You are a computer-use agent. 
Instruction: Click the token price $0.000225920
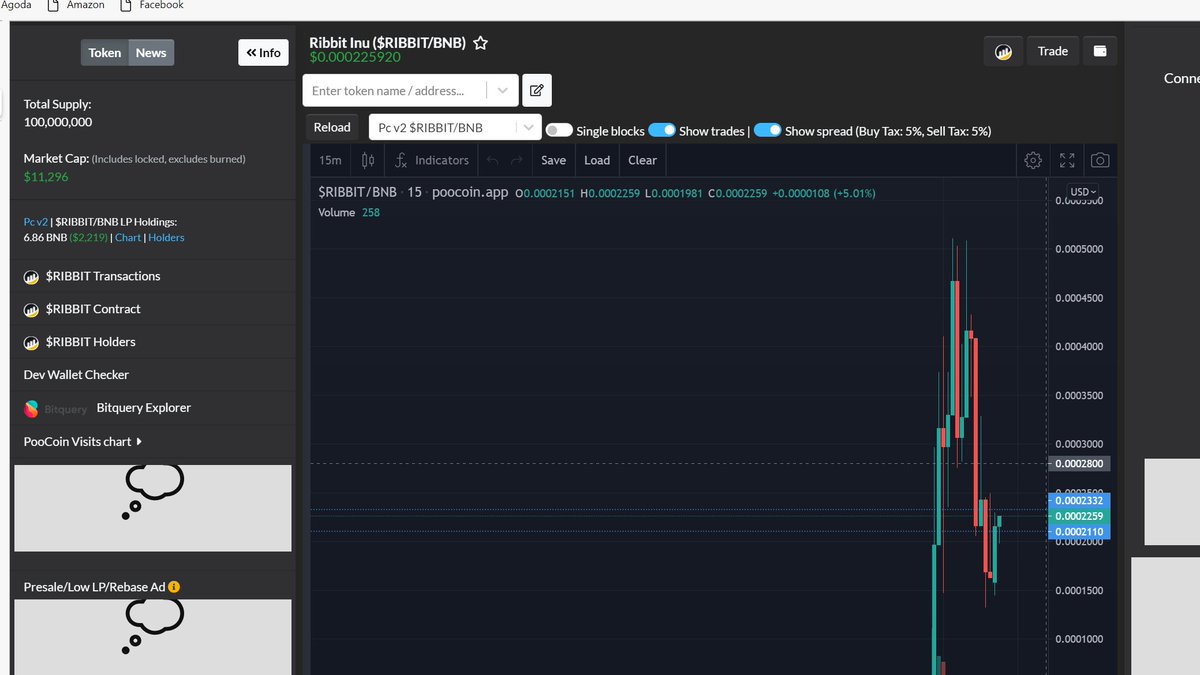coord(357,58)
